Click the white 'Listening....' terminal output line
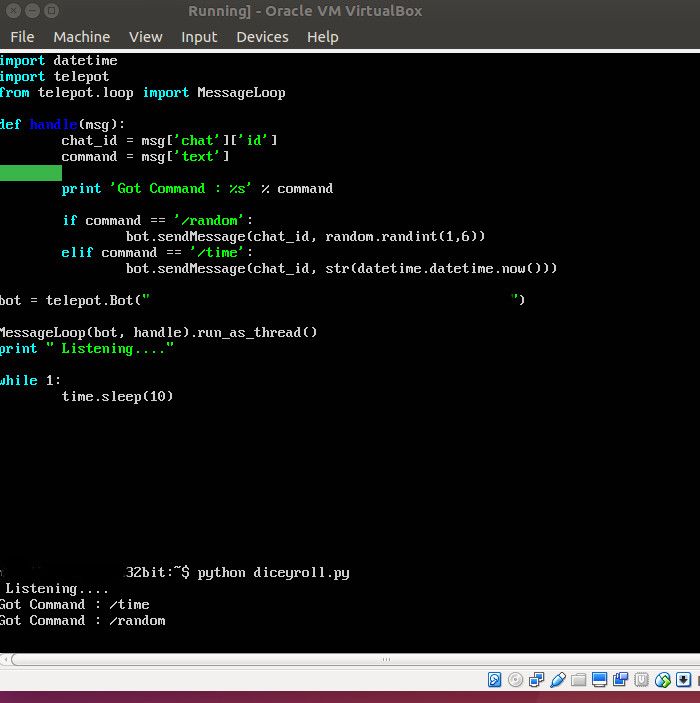 click(x=57, y=589)
